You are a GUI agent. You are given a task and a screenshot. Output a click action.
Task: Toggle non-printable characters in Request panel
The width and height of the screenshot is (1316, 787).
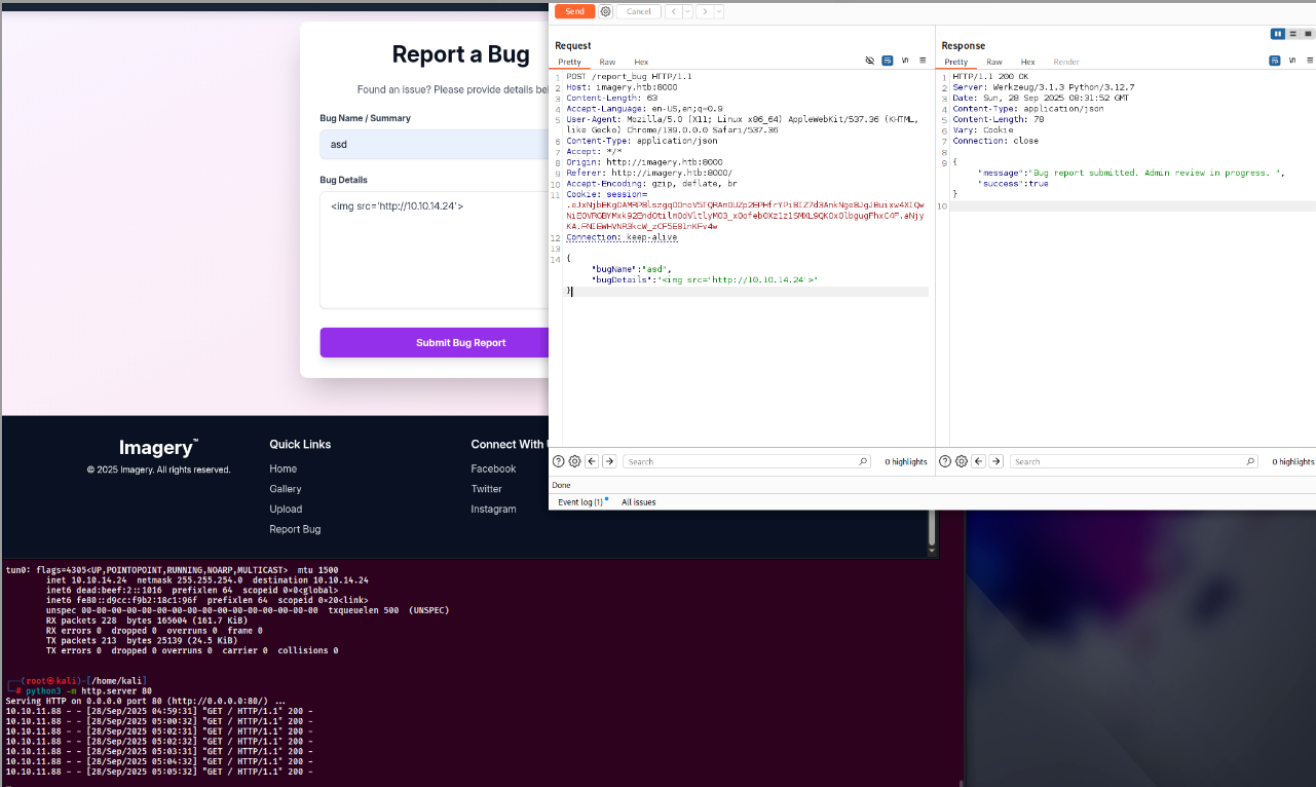coord(905,61)
